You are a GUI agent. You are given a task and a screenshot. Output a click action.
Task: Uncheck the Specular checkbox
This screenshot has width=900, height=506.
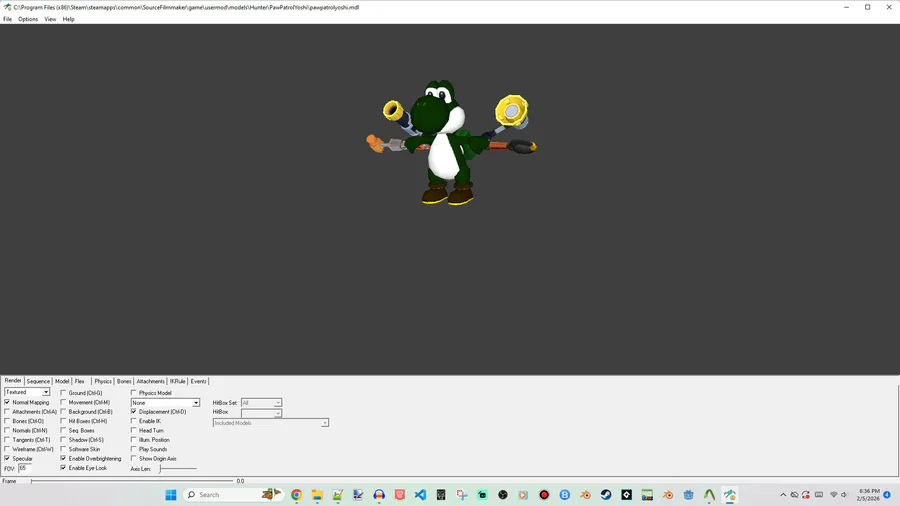[7, 459]
